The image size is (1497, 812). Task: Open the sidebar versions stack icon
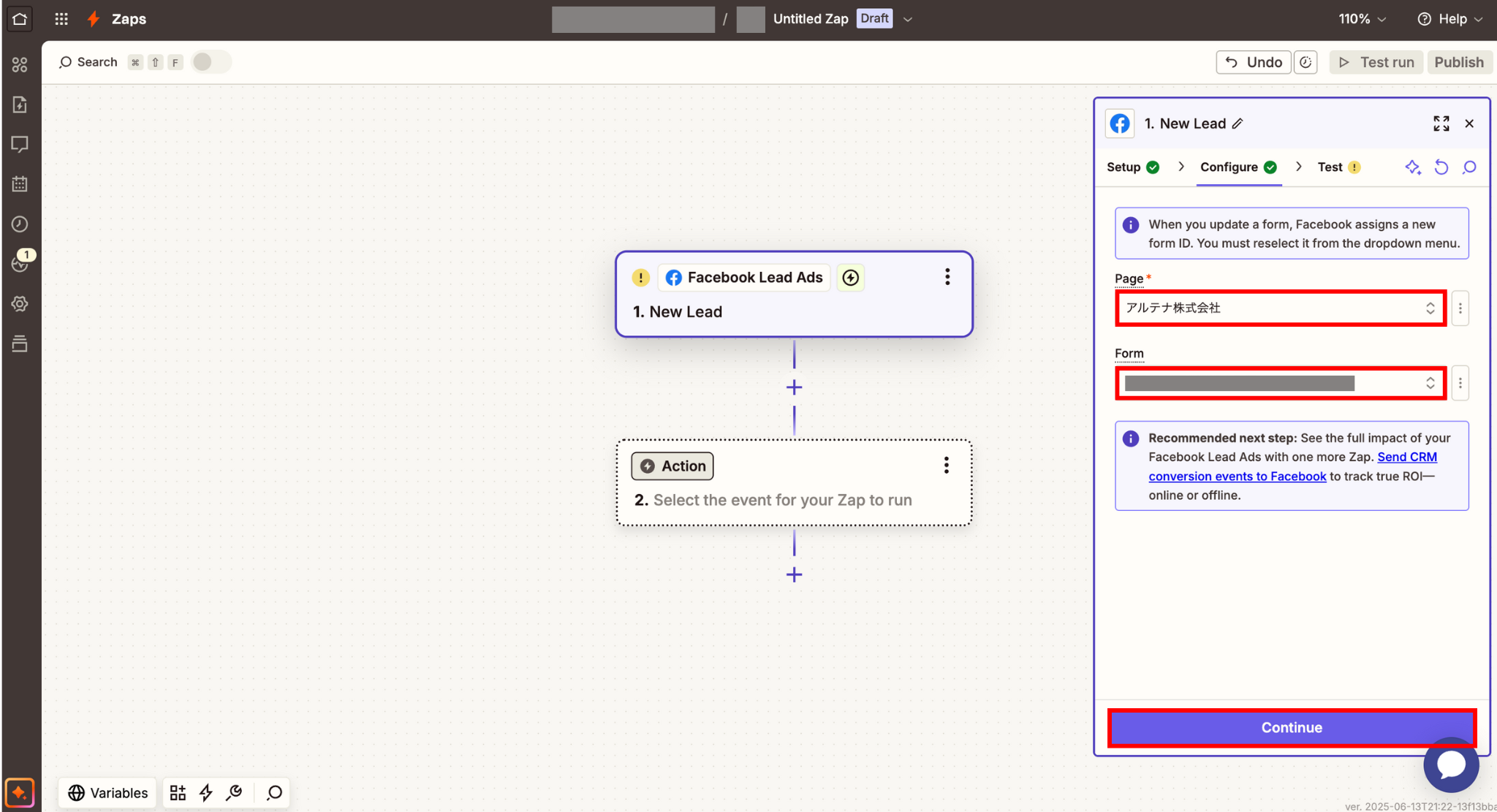(20, 343)
